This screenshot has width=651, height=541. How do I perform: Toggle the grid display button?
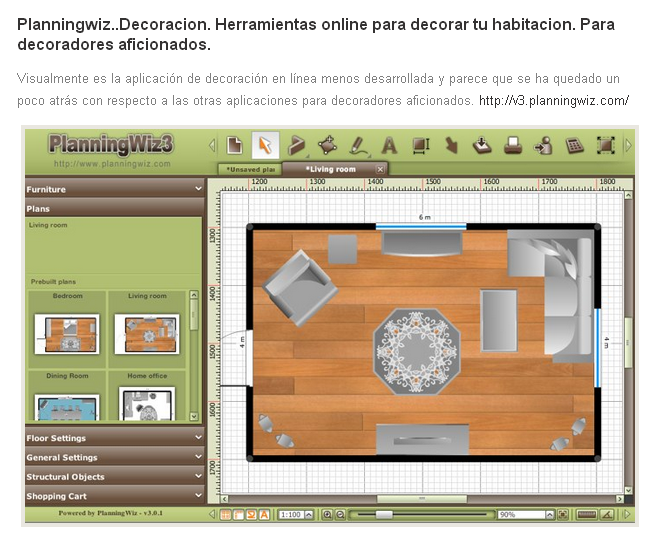tap(225, 515)
